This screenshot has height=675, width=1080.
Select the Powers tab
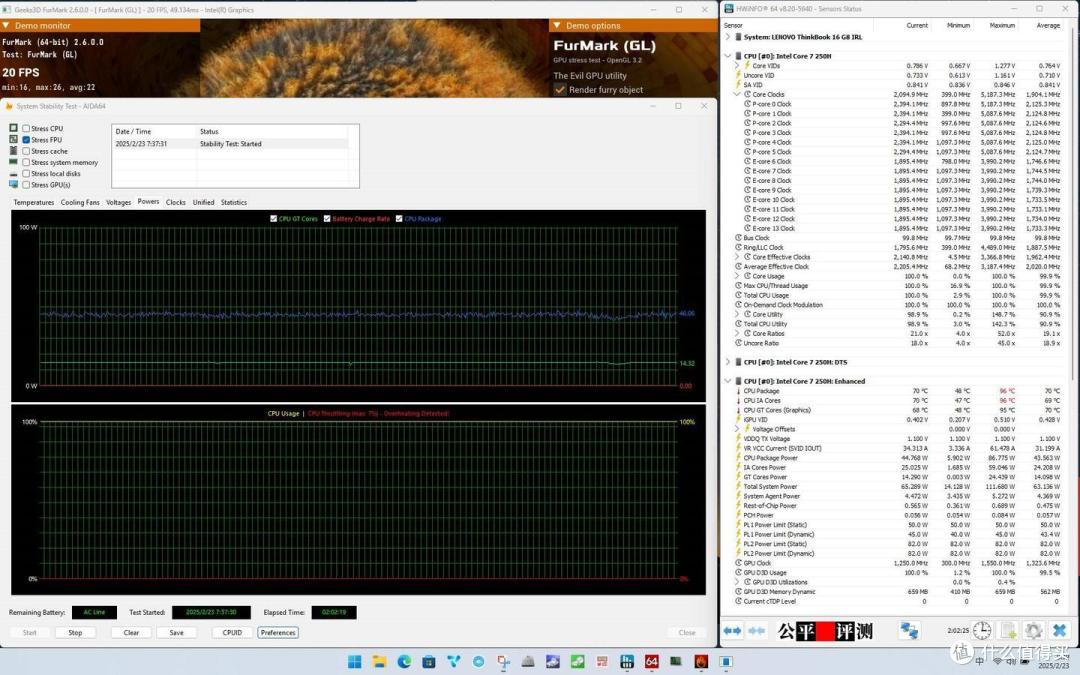148,202
